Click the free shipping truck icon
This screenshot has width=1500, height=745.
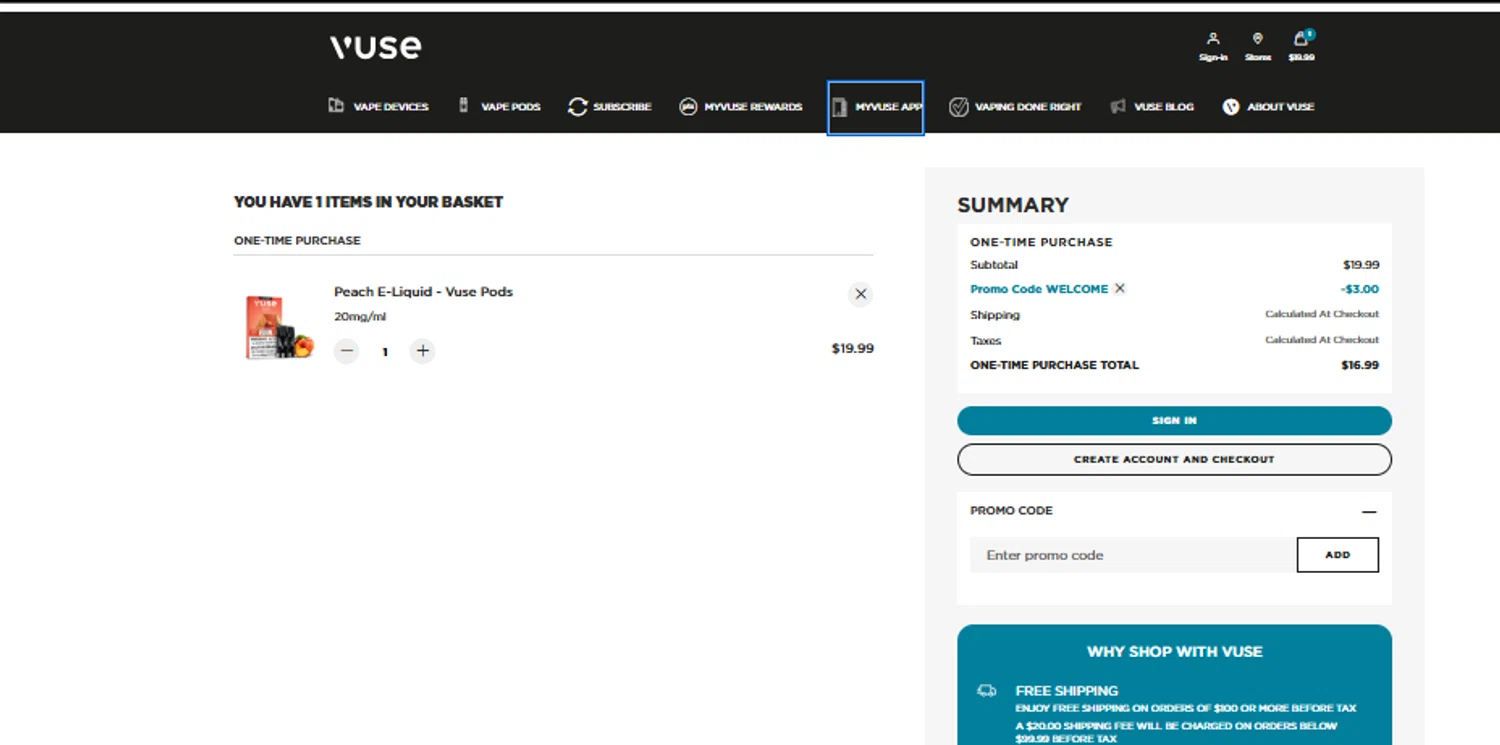pos(987,691)
